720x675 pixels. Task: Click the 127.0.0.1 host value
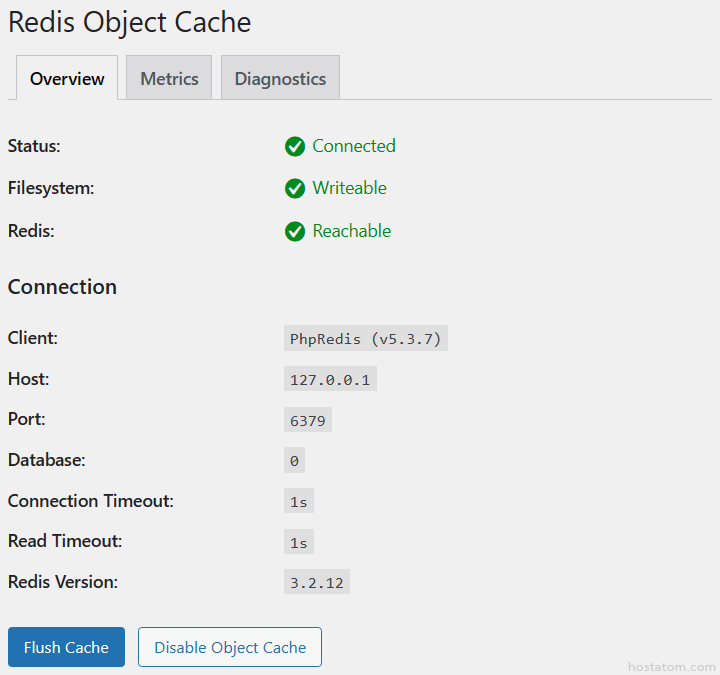tap(330, 380)
